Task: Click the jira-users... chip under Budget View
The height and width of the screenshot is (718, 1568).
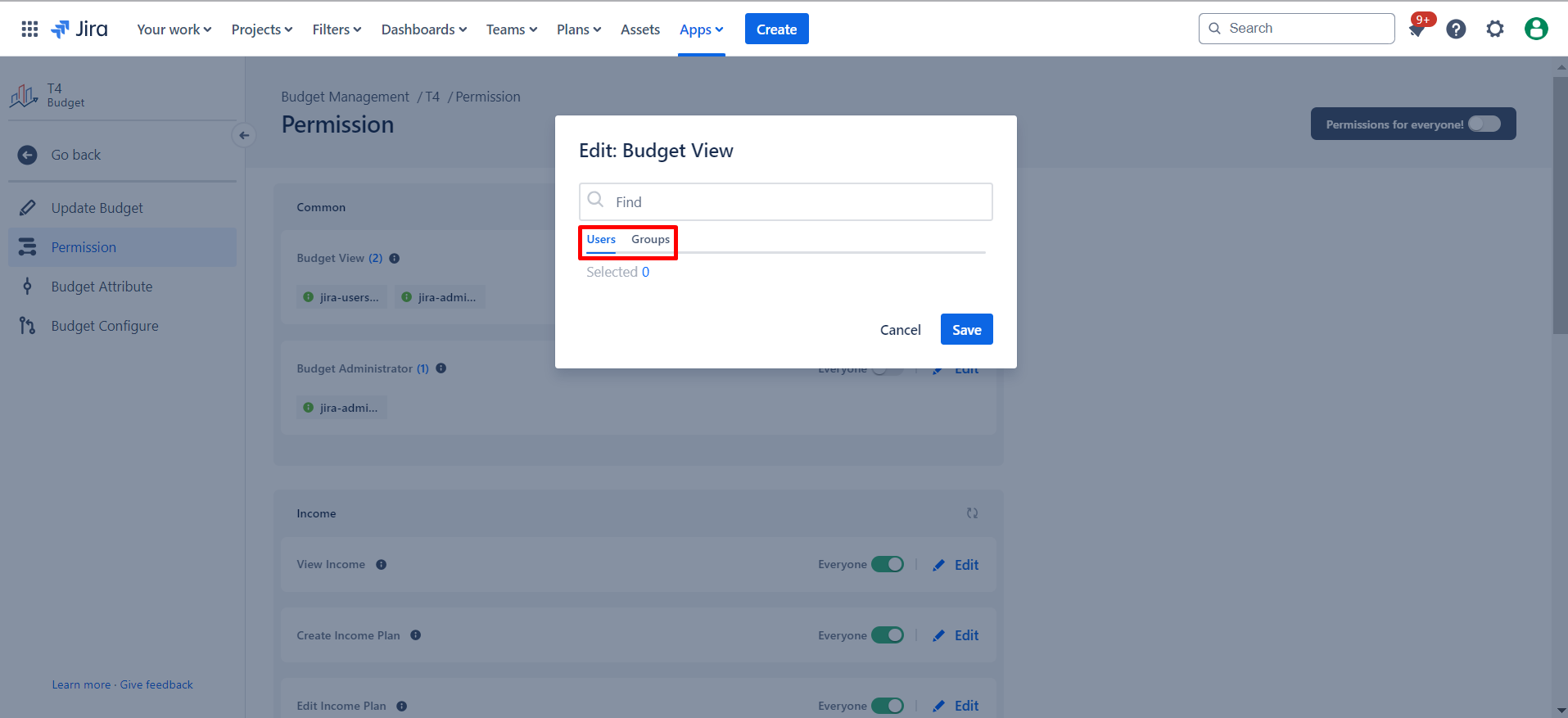Action: pos(341,297)
